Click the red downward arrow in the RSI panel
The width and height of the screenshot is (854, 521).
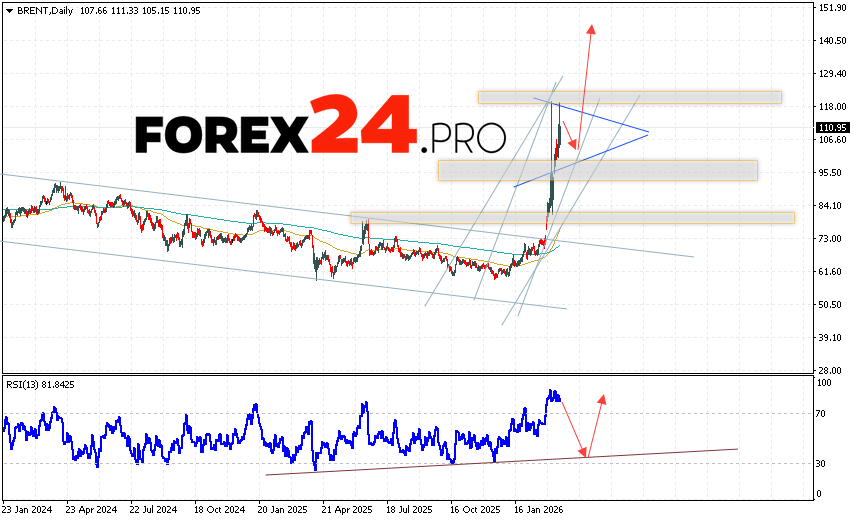click(x=574, y=428)
